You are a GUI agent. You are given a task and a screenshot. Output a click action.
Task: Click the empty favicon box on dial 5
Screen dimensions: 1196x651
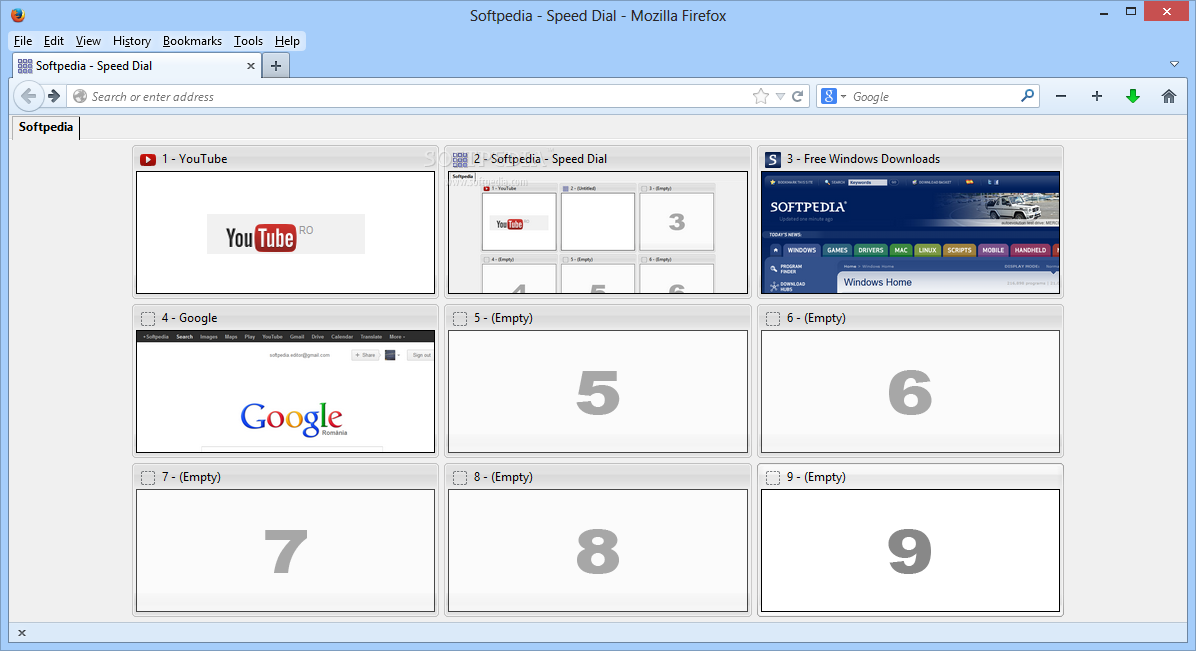460,318
